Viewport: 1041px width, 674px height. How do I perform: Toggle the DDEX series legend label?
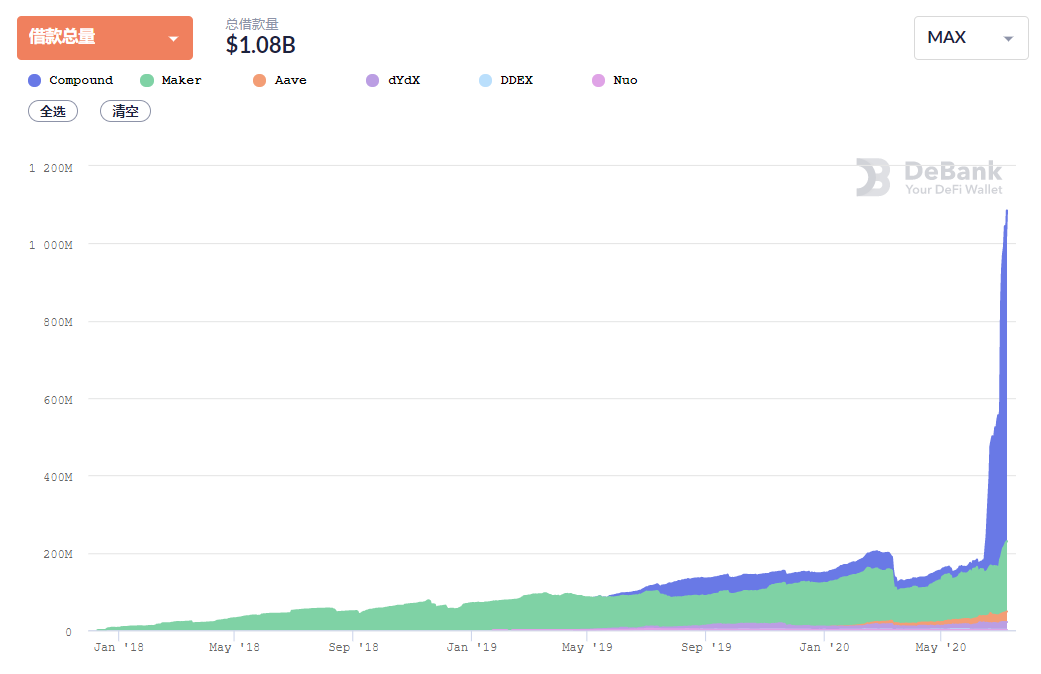pyautogui.click(x=517, y=80)
